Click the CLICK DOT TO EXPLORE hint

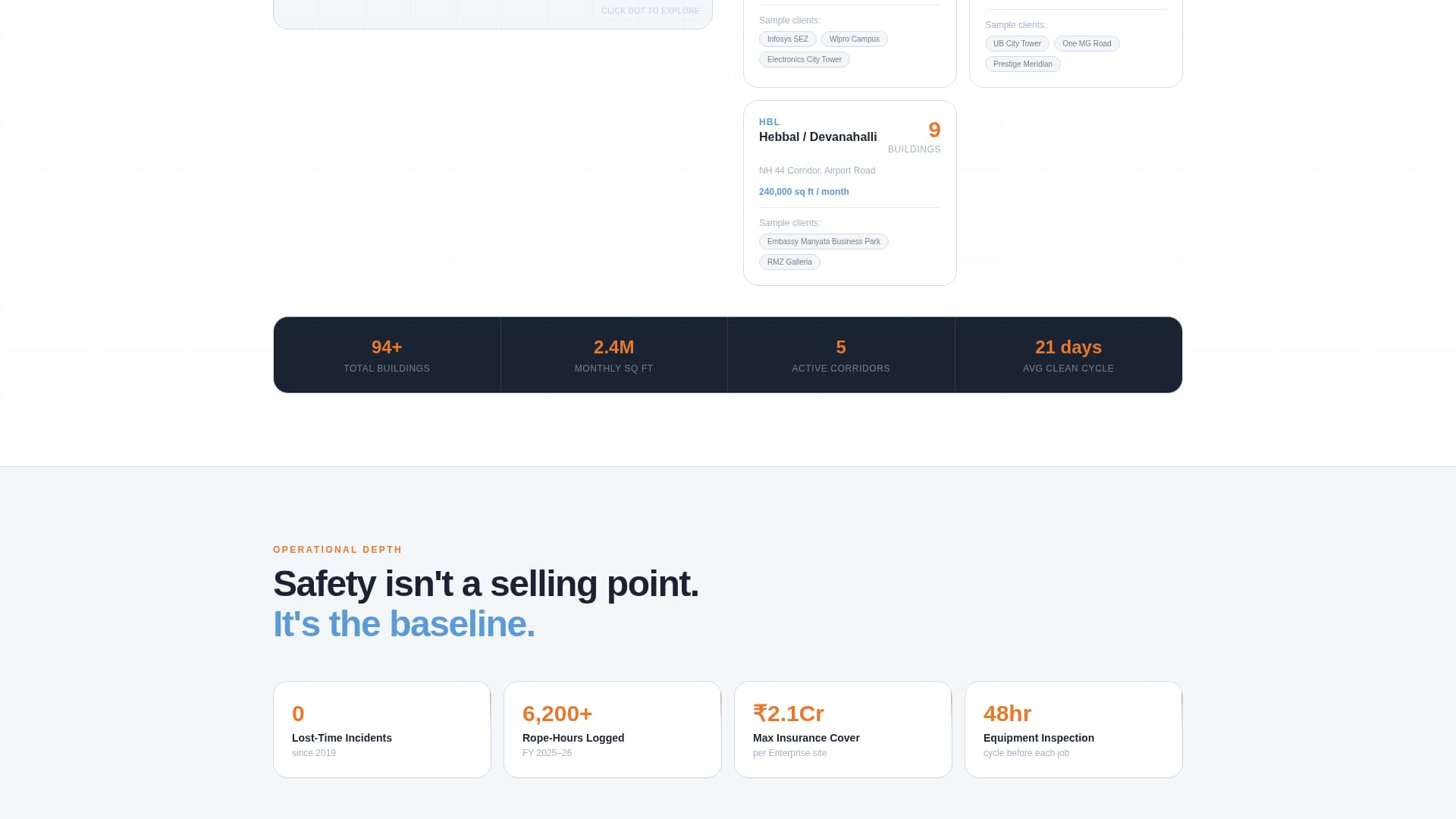point(651,11)
